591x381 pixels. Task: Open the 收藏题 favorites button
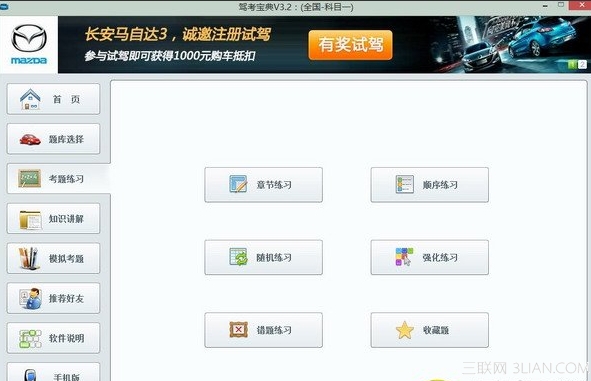(430, 330)
